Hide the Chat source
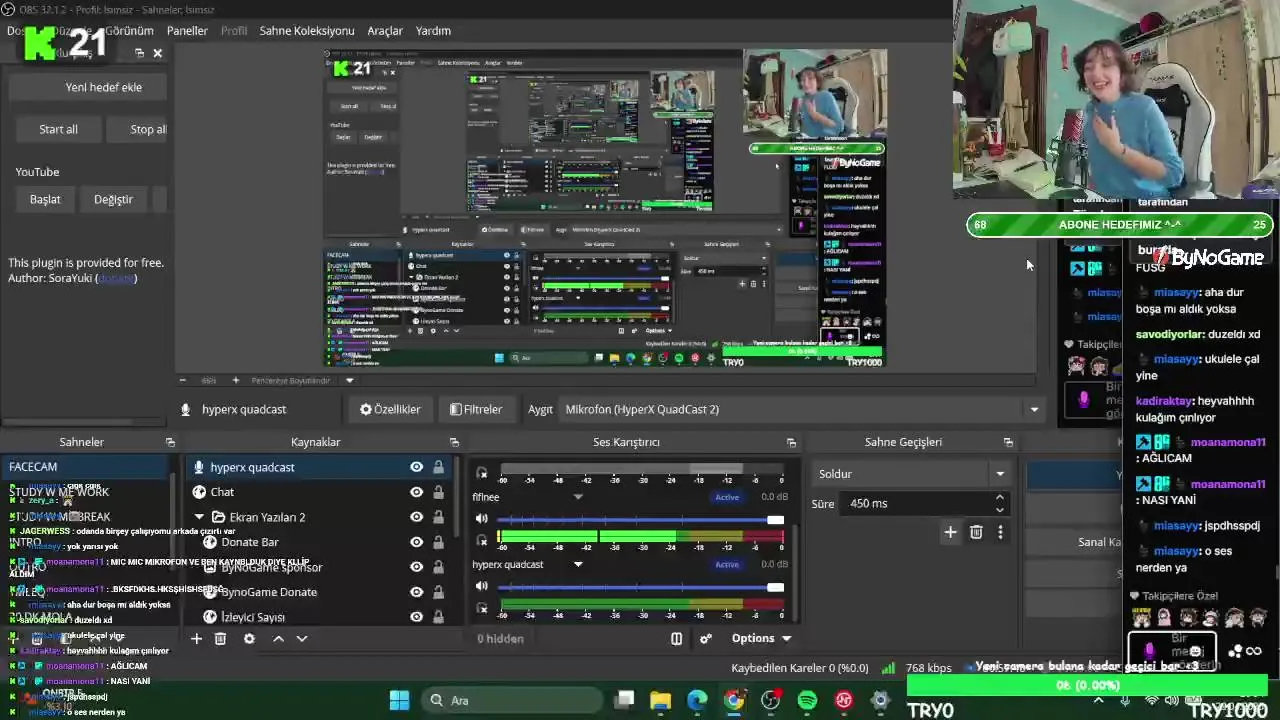Viewport: 1280px width, 720px height. [416, 492]
